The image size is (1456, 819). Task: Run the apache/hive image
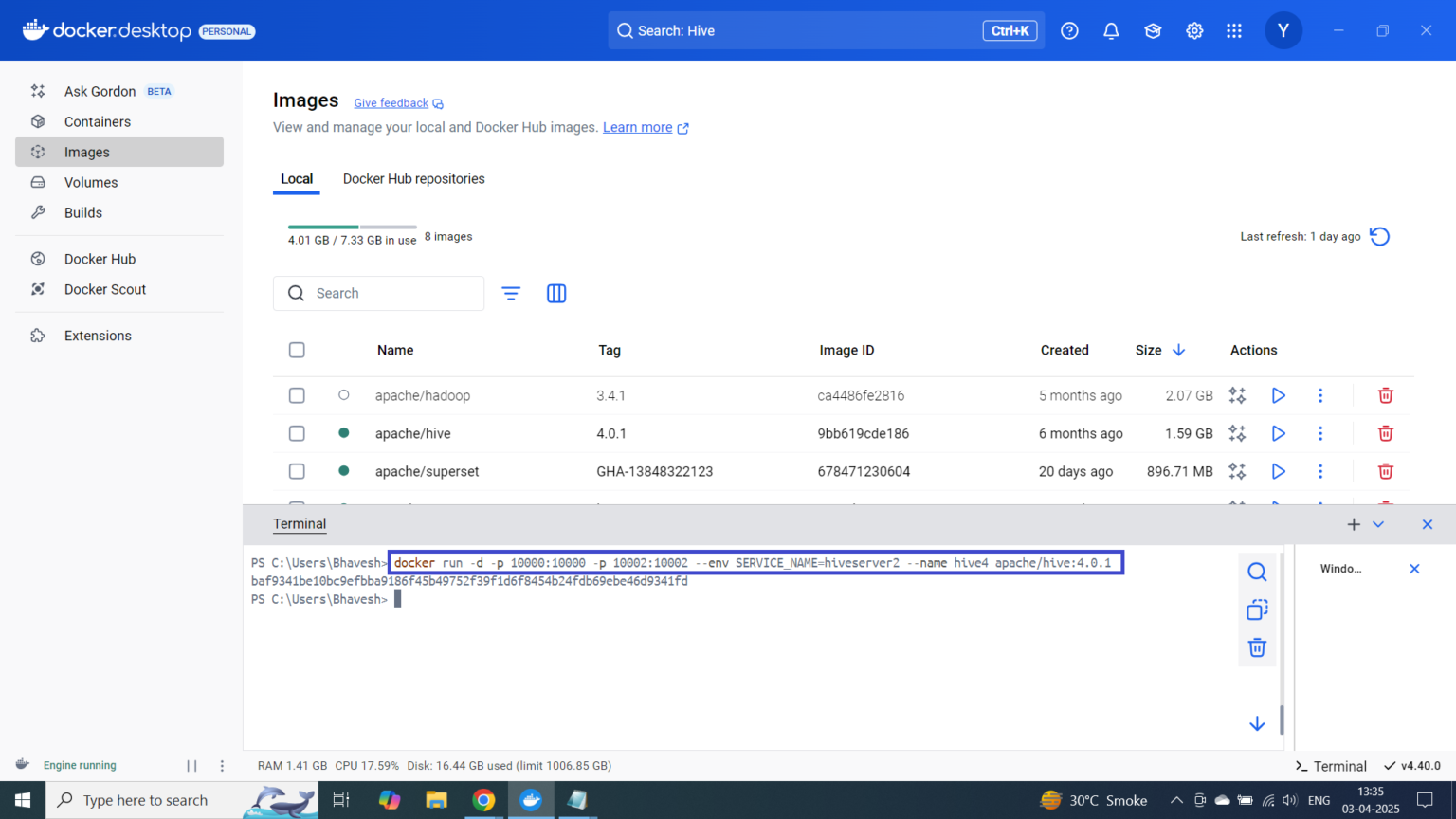[1278, 433]
